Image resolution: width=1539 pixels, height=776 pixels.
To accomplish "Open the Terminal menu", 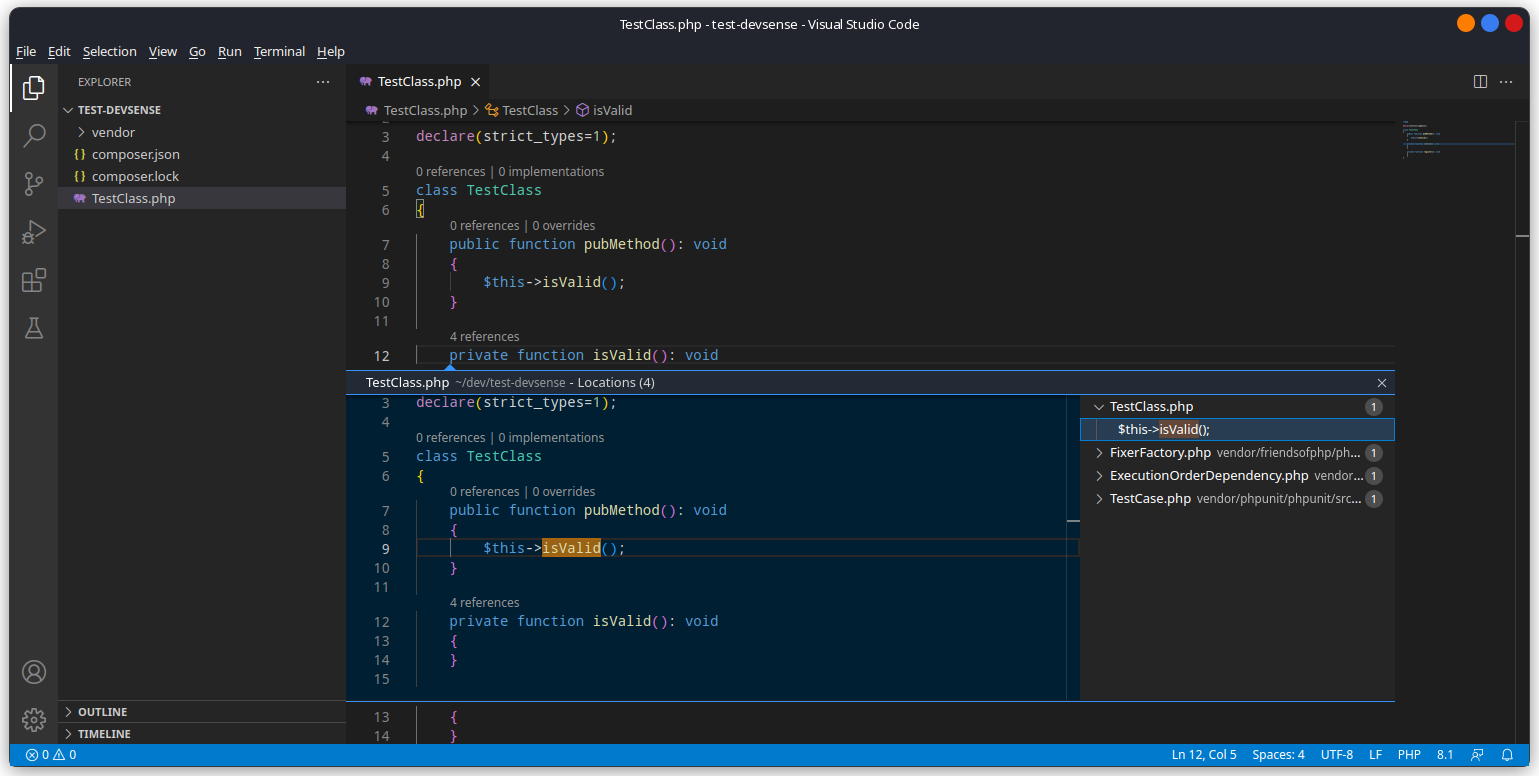I will (279, 51).
